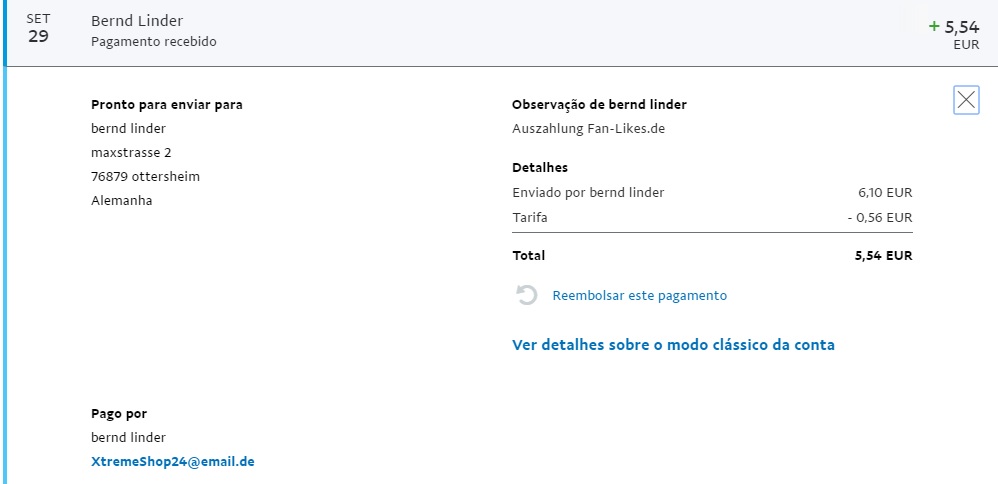This screenshot has width=998, height=484.
Task: Open Ver detalhes sobre o modo clássico link
Action: [x=673, y=345]
